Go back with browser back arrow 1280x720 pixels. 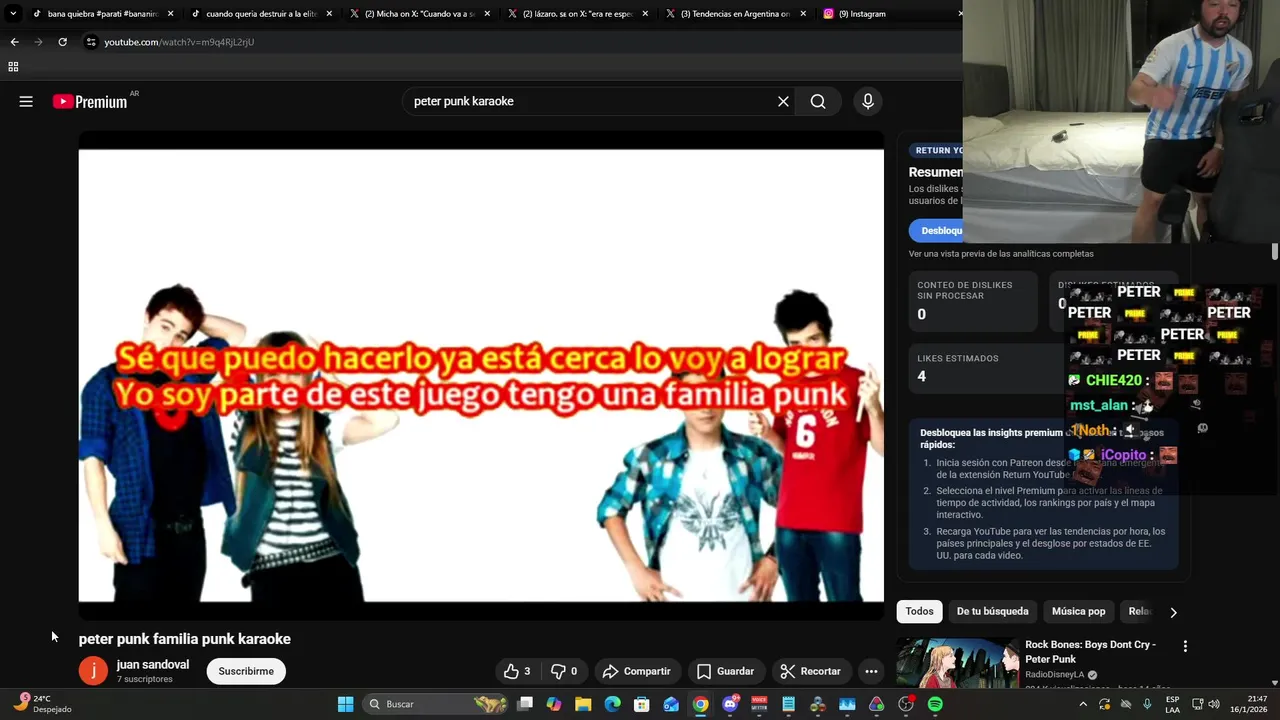click(x=14, y=42)
